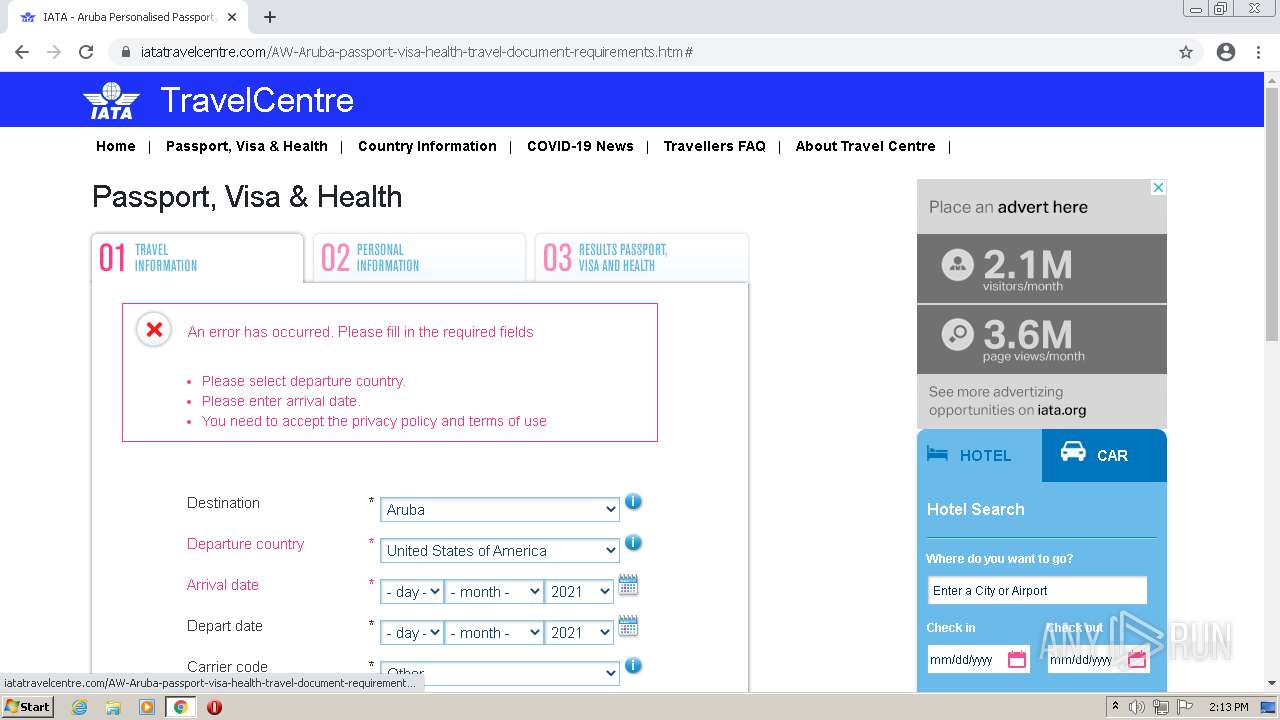
Task: Click the IATA TravelCentre logo
Action: (218, 100)
